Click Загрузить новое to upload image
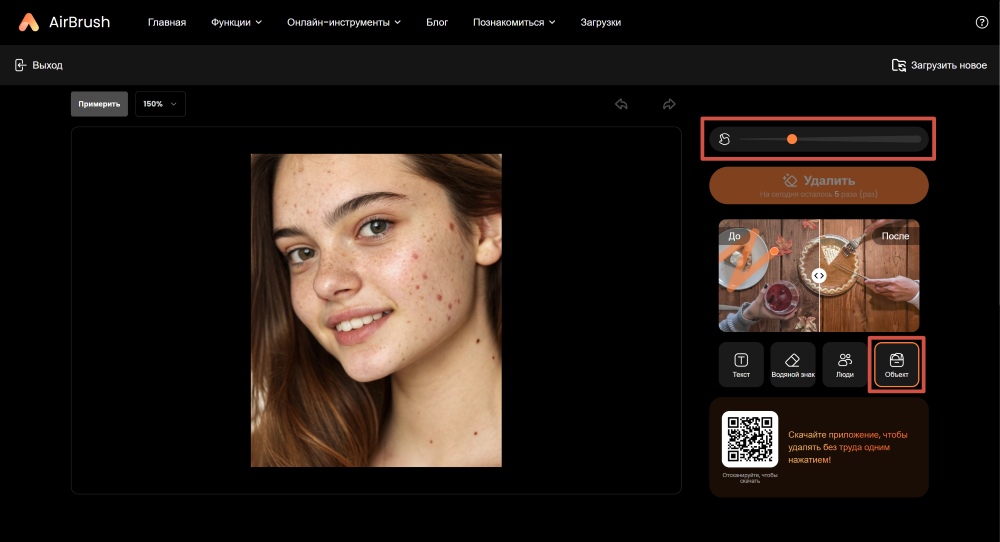This screenshot has width=1000, height=542. tap(939, 65)
